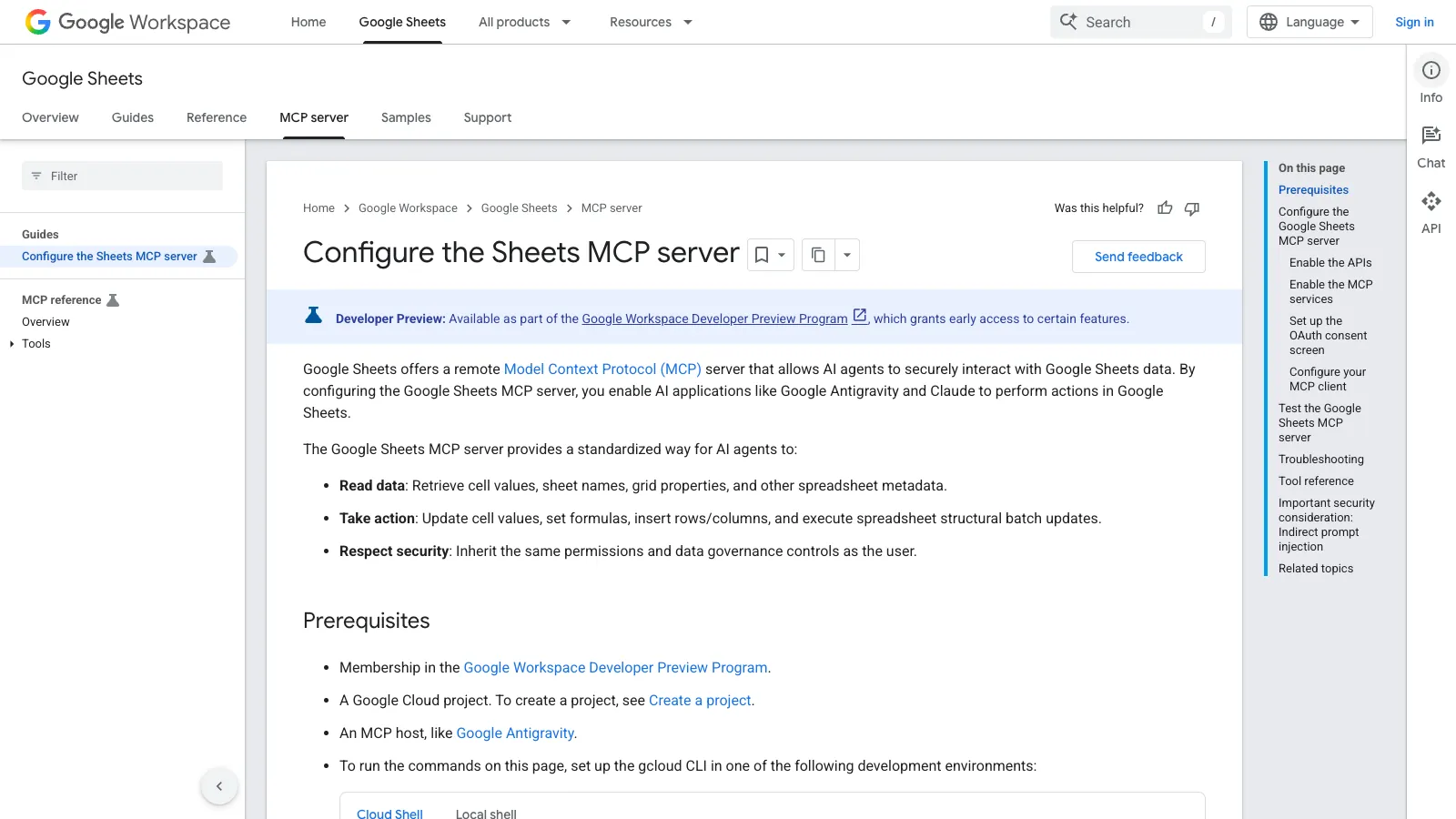Viewport: 1456px width, 819px height.
Task: Jump to Configure your MCP client
Action: [x=1327, y=379]
